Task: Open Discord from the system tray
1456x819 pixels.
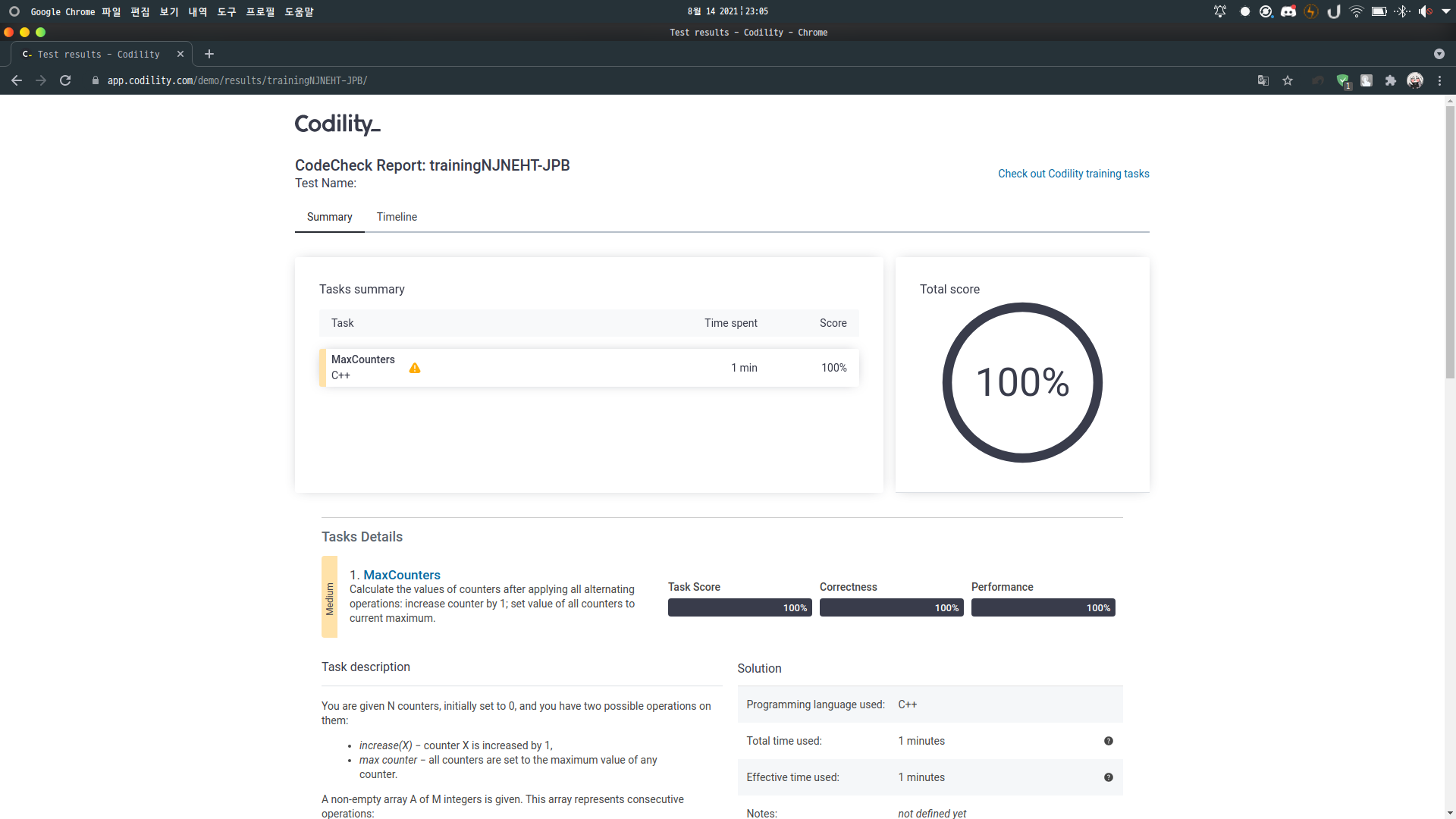Action: [x=1288, y=11]
